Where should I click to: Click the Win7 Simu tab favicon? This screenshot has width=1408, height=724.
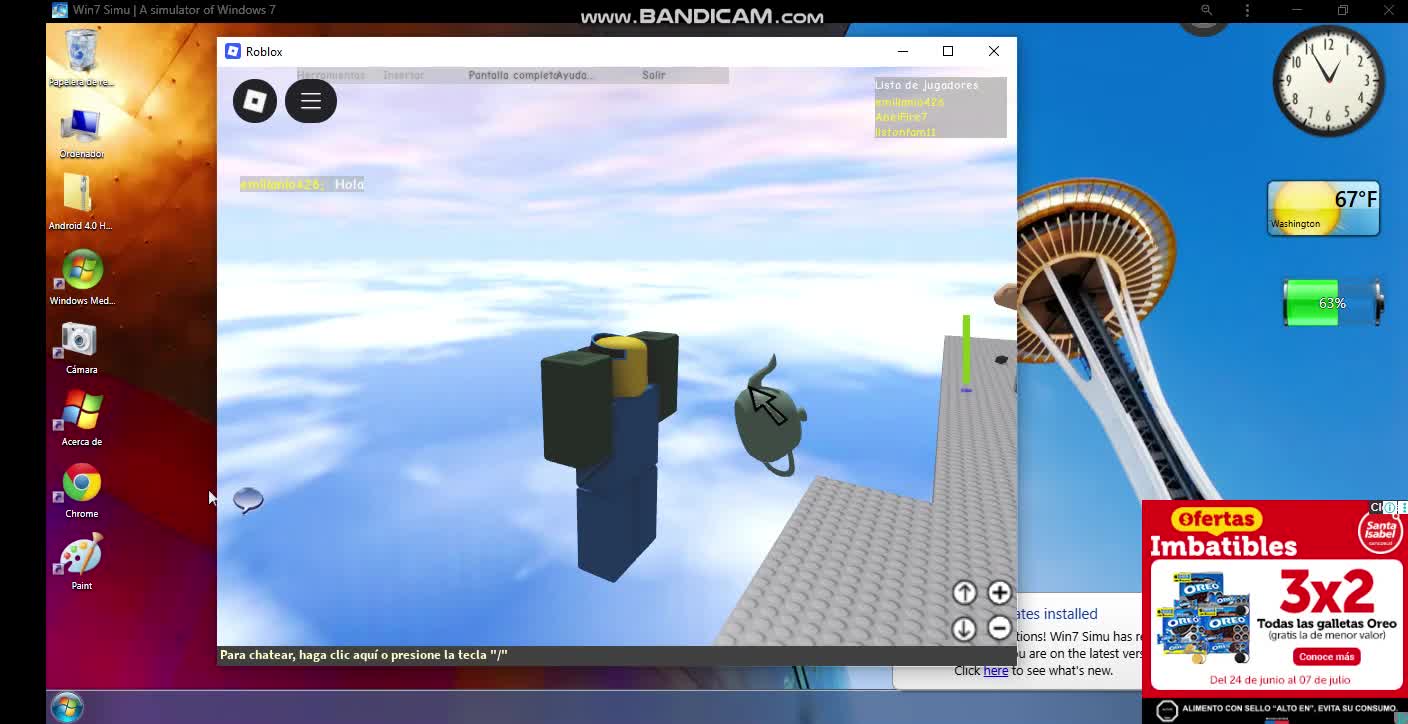click(59, 10)
